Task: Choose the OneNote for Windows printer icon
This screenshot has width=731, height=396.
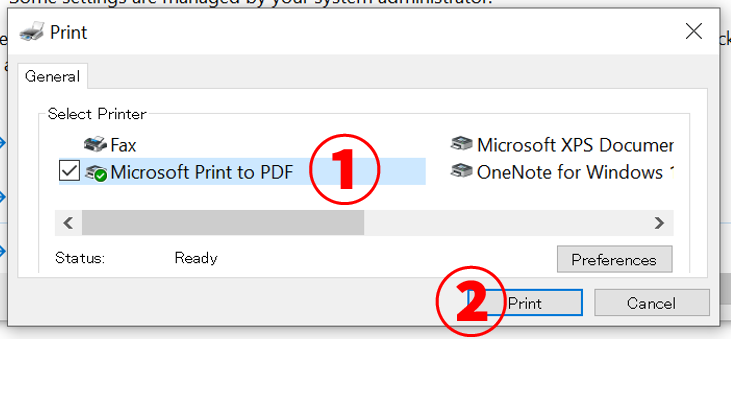Action: click(x=462, y=171)
